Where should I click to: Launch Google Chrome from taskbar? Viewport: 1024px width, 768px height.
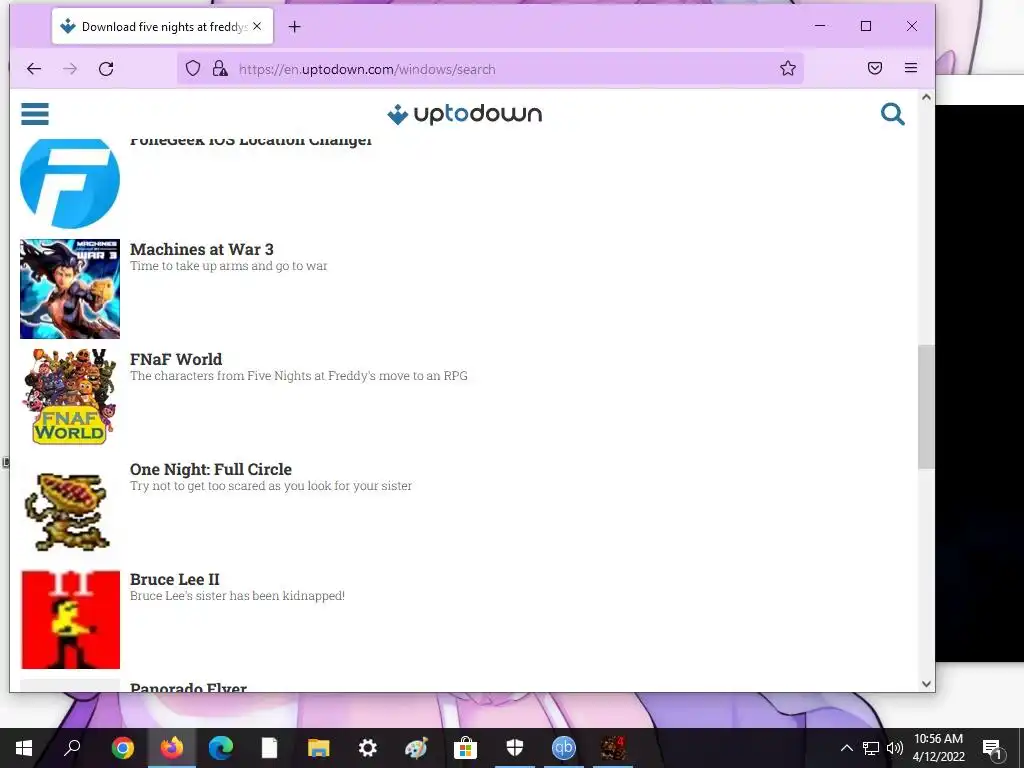click(122, 748)
